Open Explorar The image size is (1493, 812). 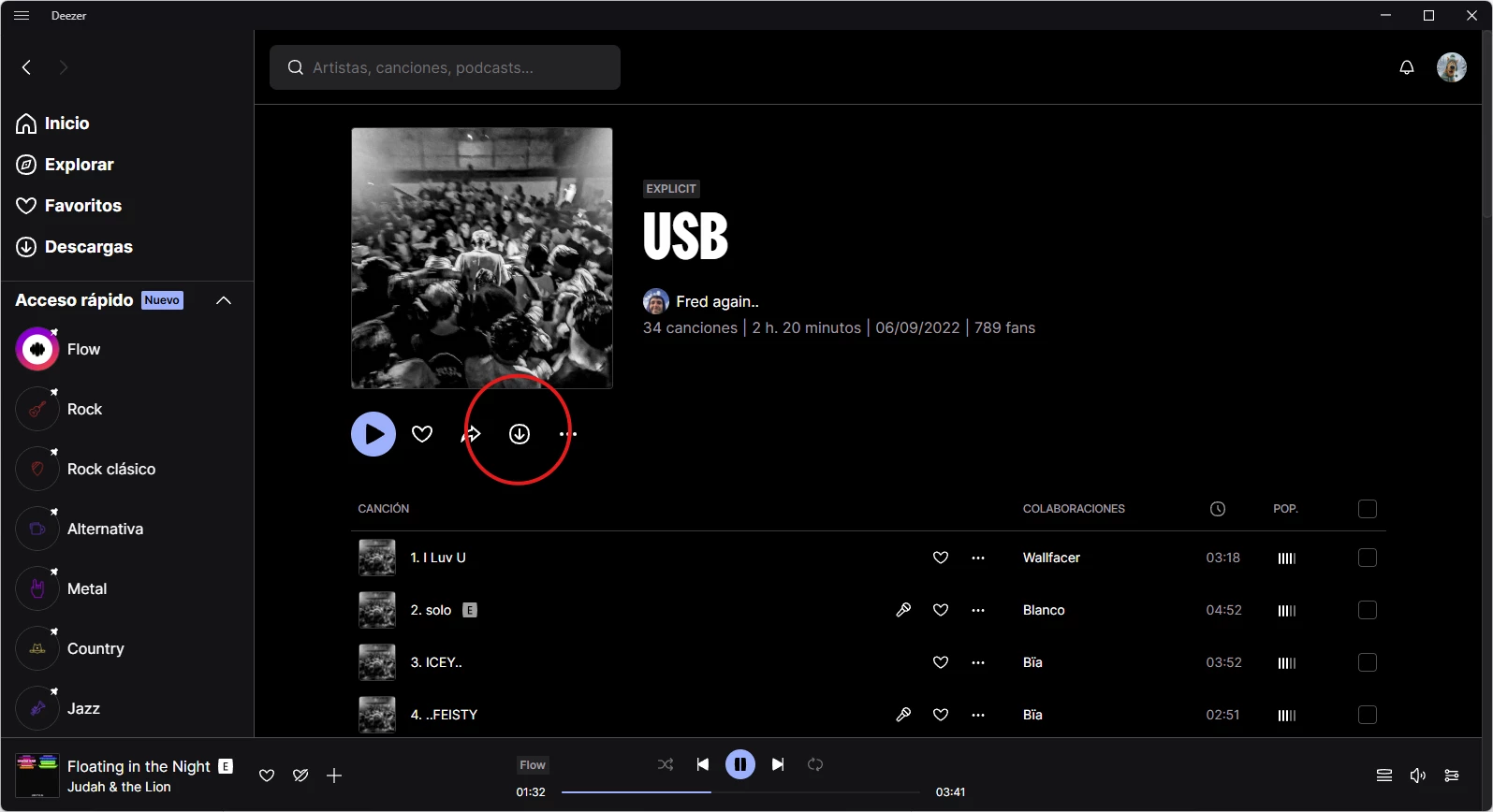click(x=65, y=165)
